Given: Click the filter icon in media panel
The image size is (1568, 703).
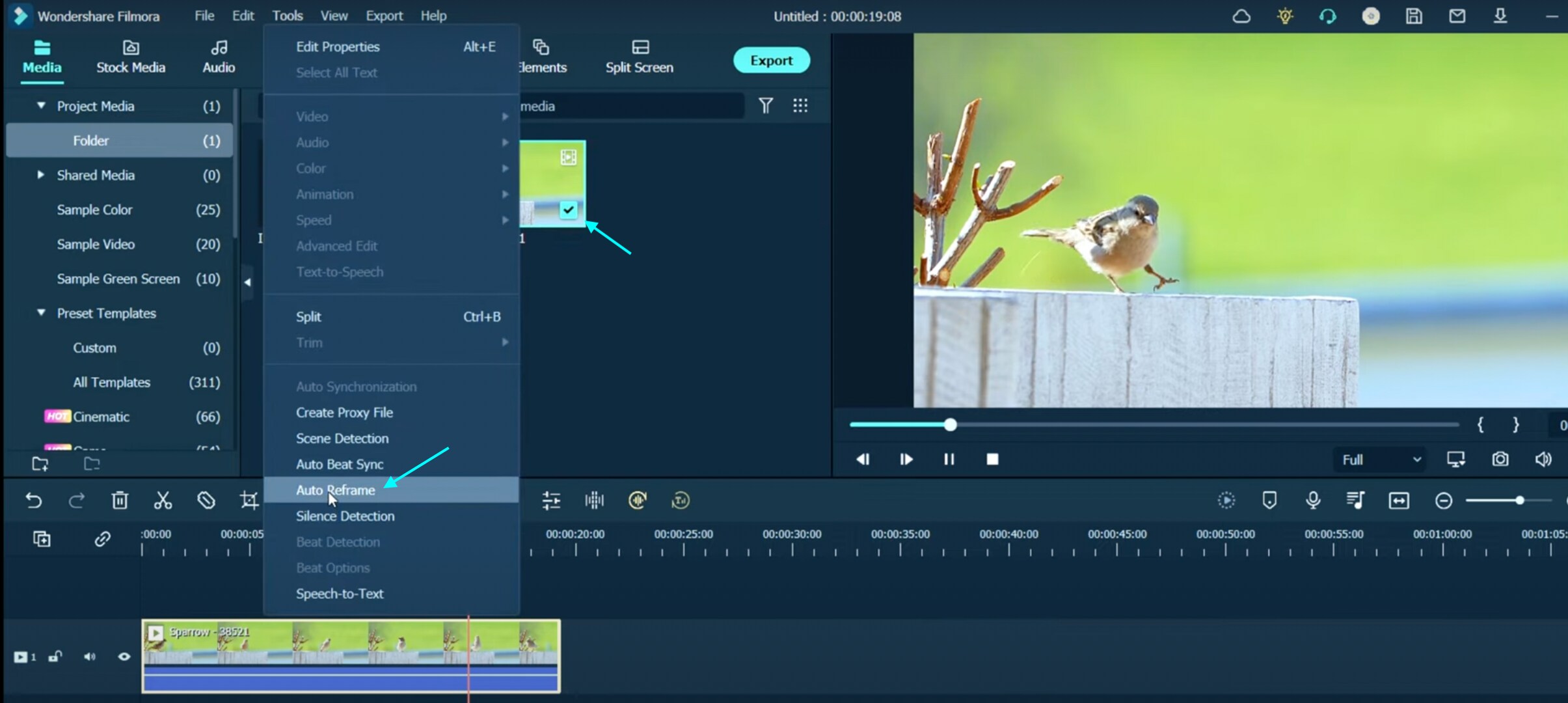Looking at the screenshot, I should pyautogui.click(x=766, y=105).
